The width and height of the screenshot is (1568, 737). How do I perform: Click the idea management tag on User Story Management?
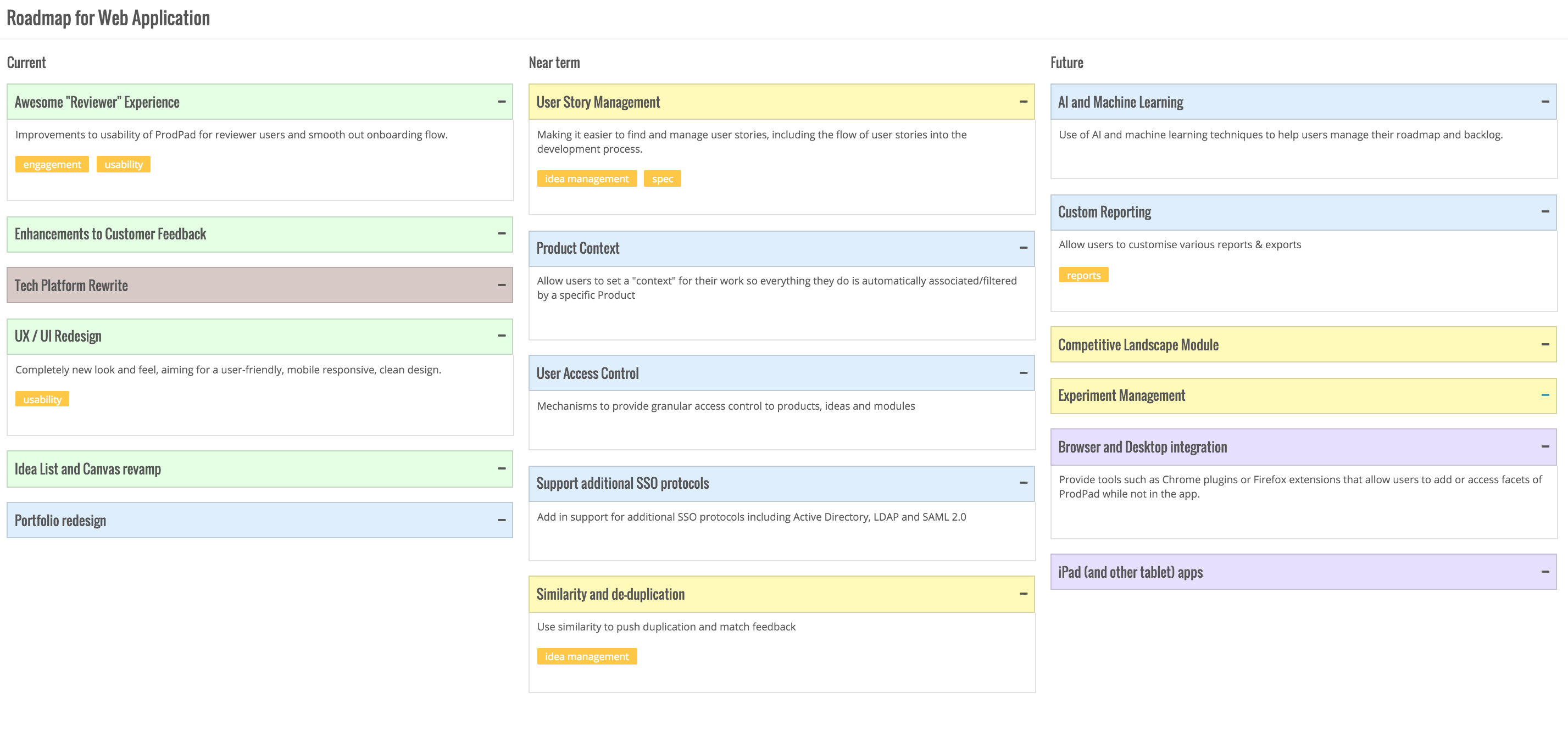pyautogui.click(x=586, y=179)
